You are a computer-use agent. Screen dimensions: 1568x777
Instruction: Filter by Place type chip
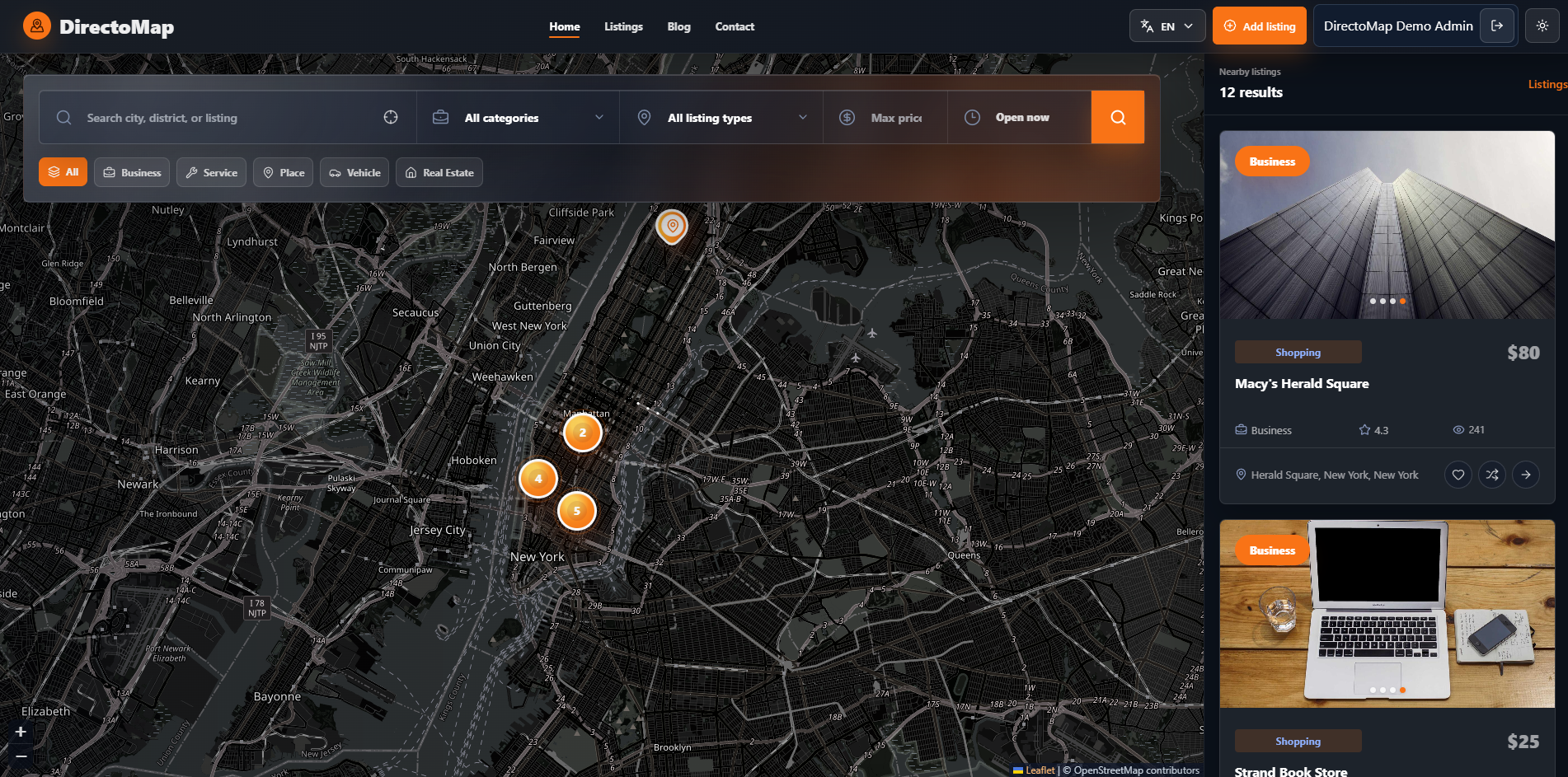(283, 172)
